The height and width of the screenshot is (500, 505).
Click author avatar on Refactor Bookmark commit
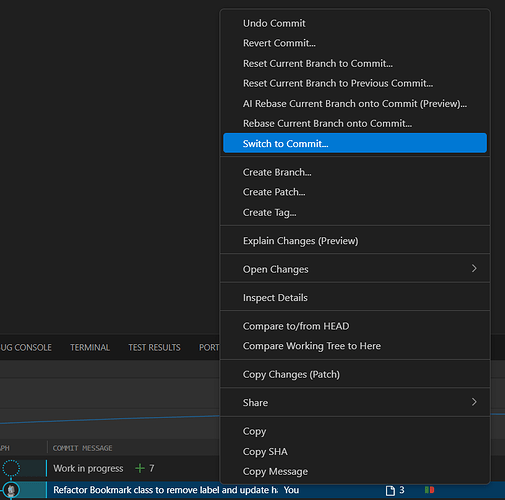11,490
